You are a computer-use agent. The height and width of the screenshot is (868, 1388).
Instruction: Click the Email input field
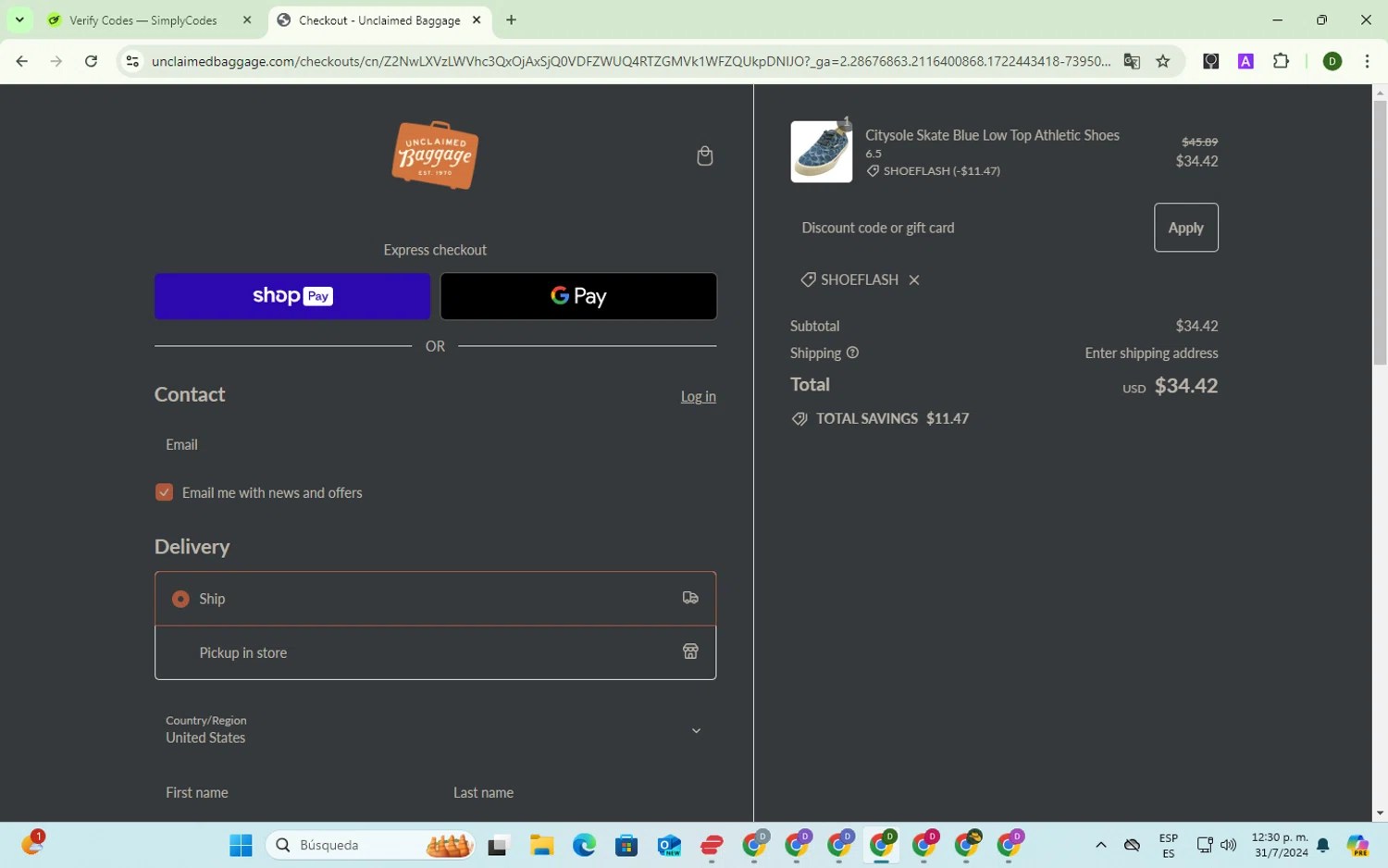435,445
